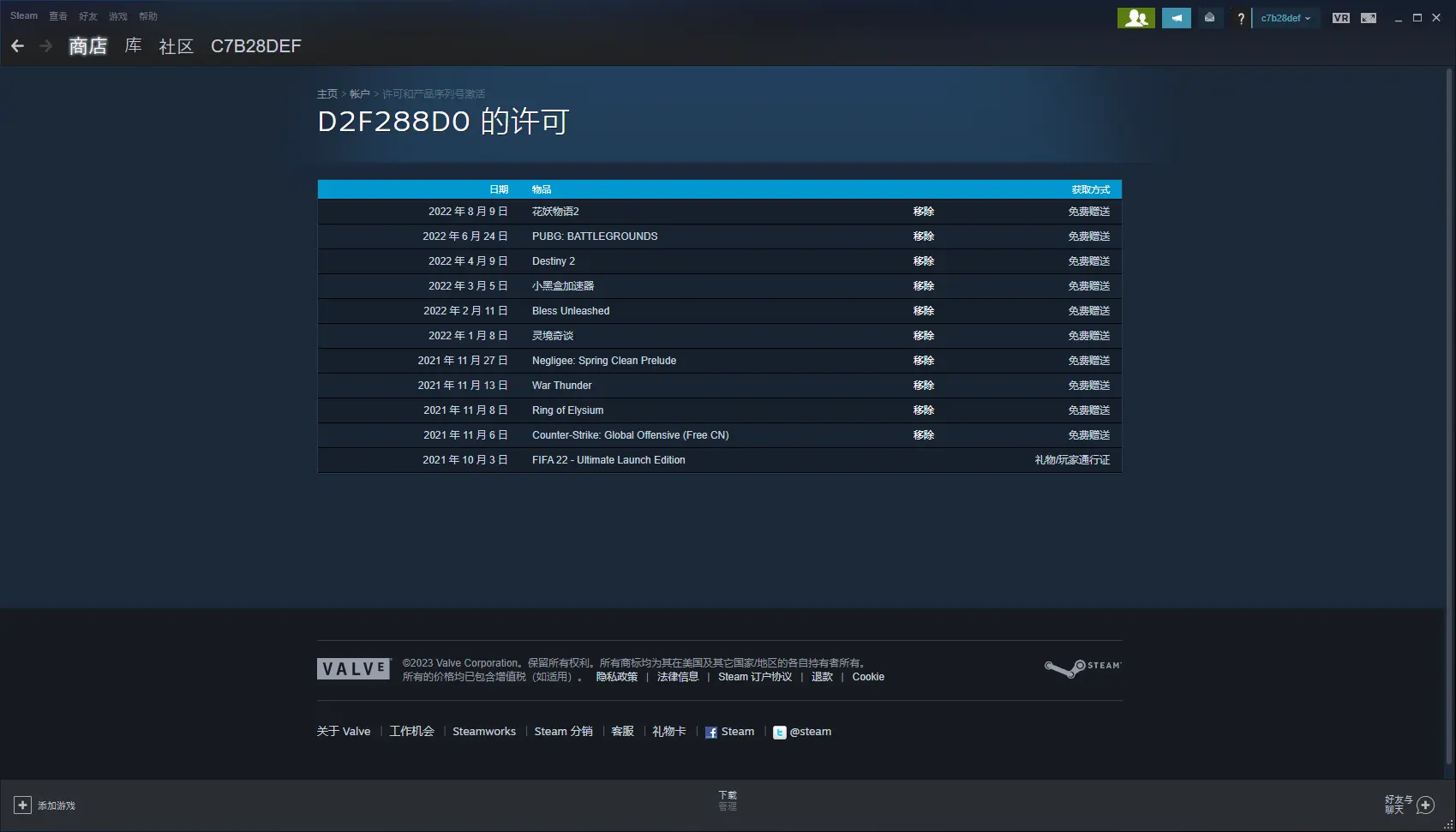Screen dimensions: 1456x832
Task: Open the 游戏 menu
Action: [118, 16]
